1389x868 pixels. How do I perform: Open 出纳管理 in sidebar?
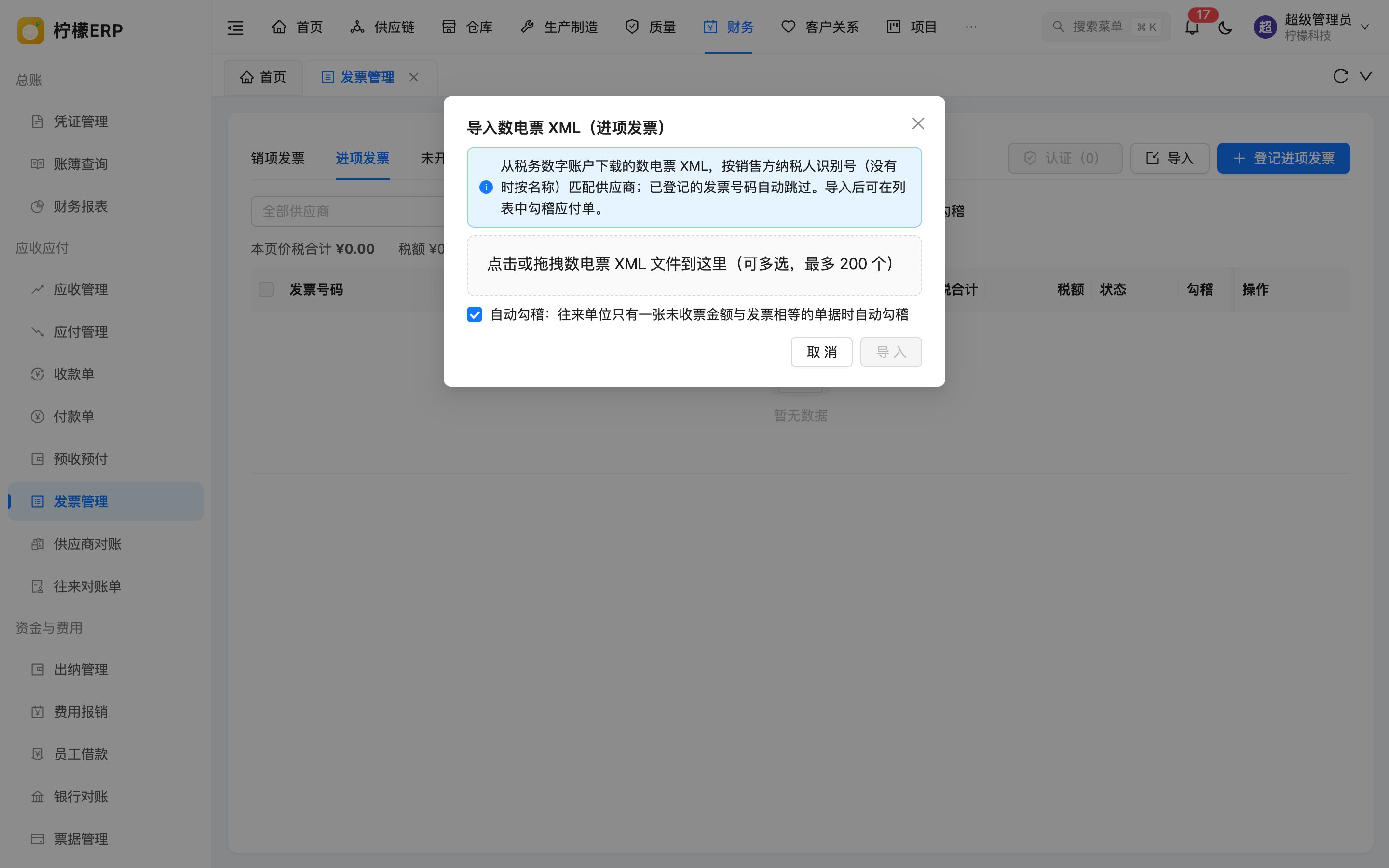tap(106, 669)
